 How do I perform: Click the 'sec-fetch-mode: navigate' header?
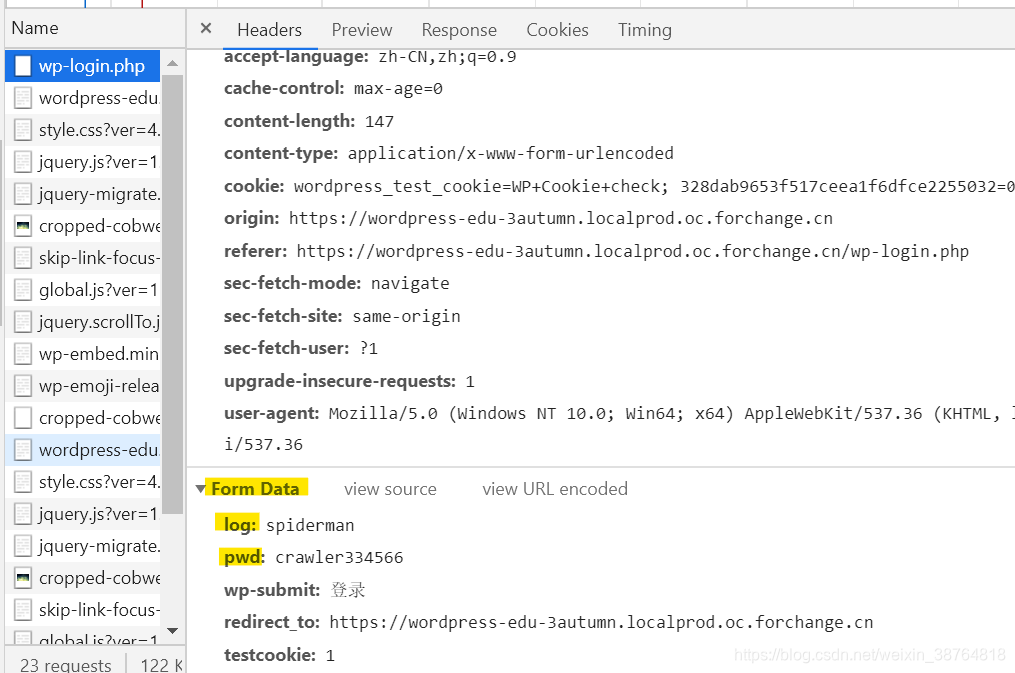337,283
